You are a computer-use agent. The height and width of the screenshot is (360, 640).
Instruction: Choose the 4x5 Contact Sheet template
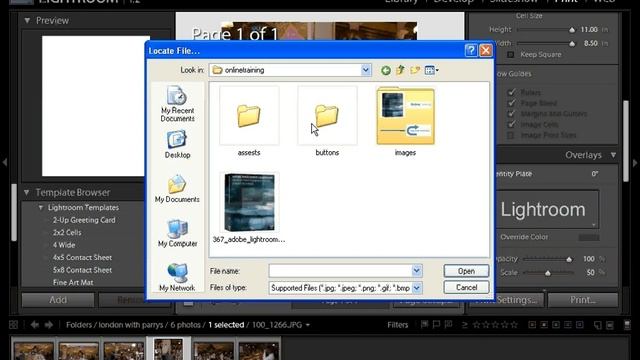click(x=82, y=258)
